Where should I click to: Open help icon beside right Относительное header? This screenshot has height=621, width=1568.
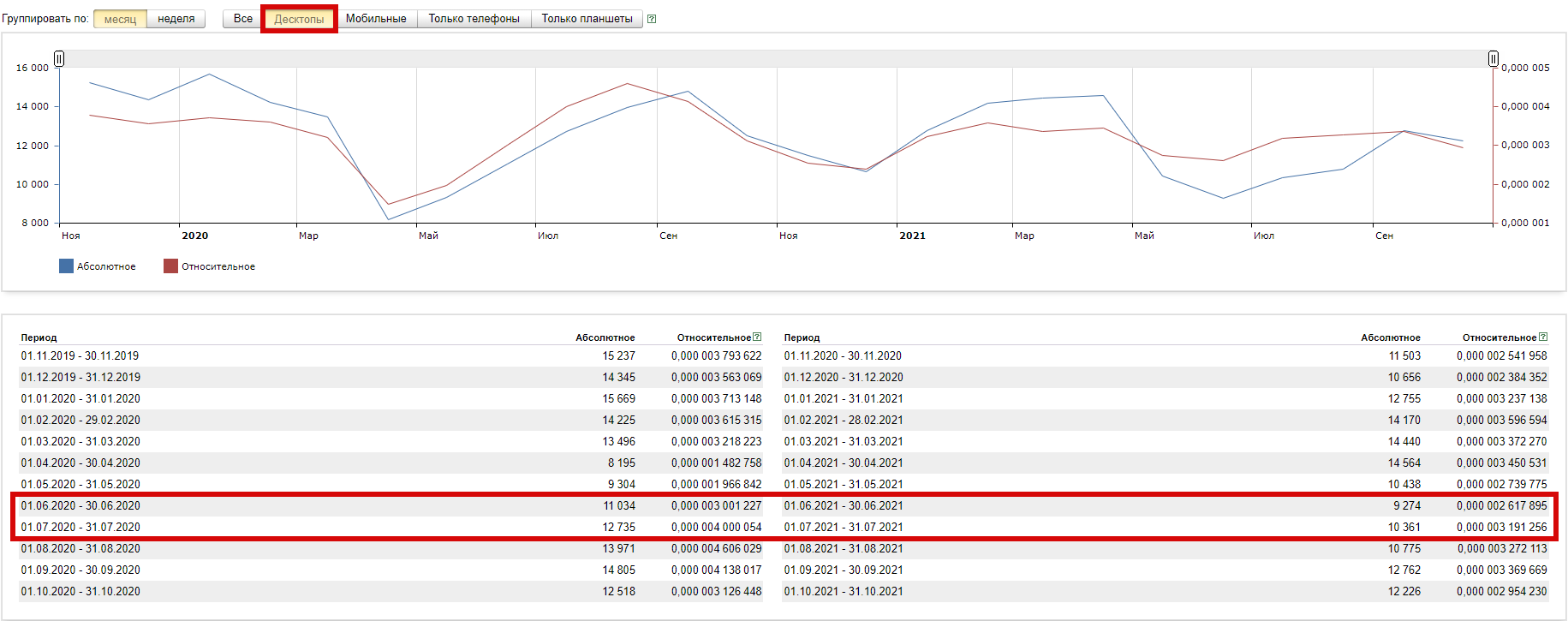(x=1543, y=337)
